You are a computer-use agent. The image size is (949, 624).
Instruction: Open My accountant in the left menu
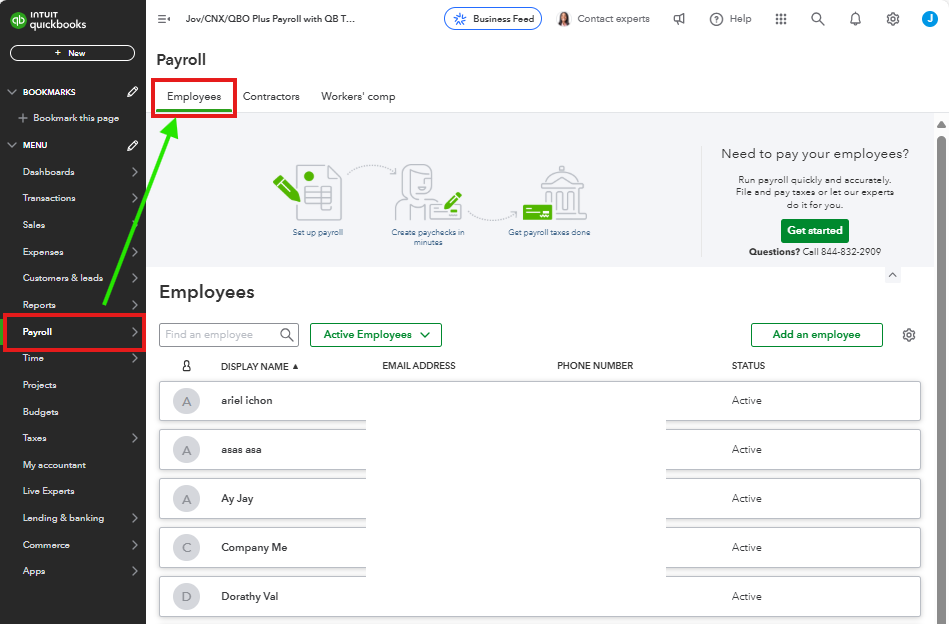coord(54,465)
